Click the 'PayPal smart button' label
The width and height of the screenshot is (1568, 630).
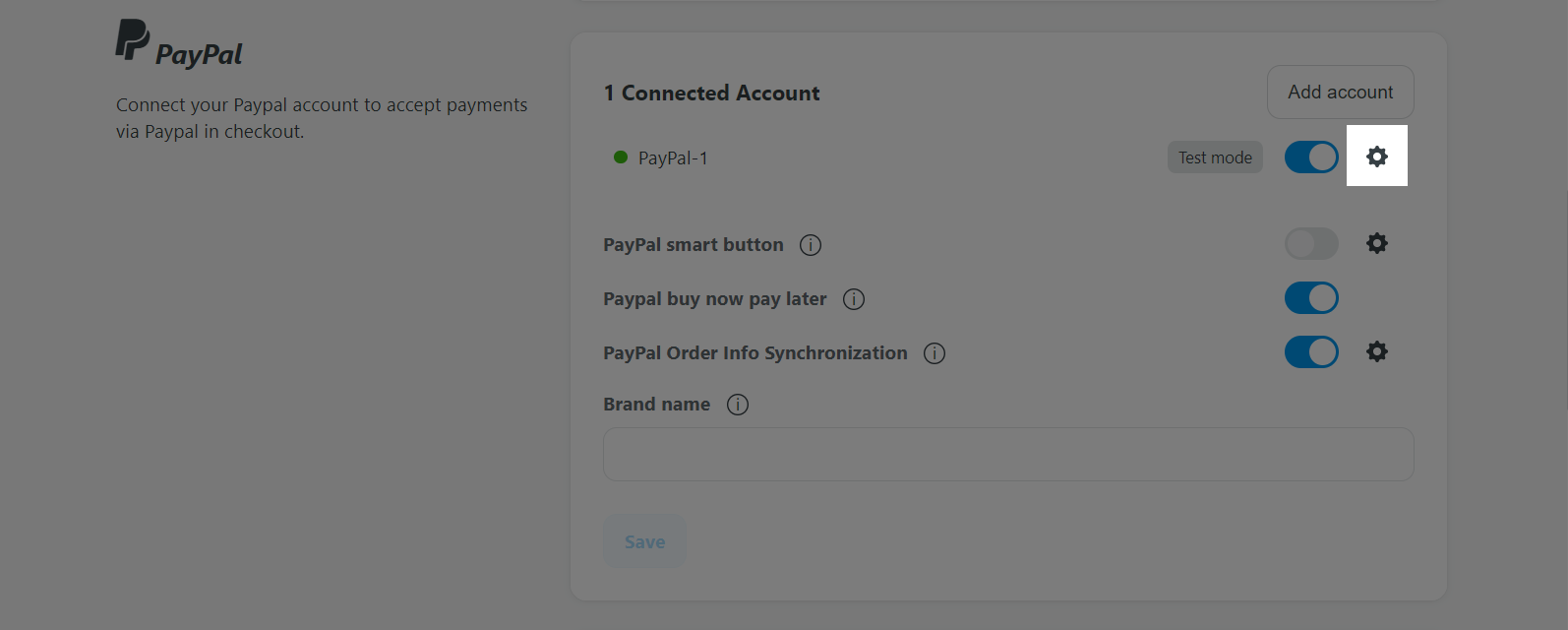(x=694, y=244)
